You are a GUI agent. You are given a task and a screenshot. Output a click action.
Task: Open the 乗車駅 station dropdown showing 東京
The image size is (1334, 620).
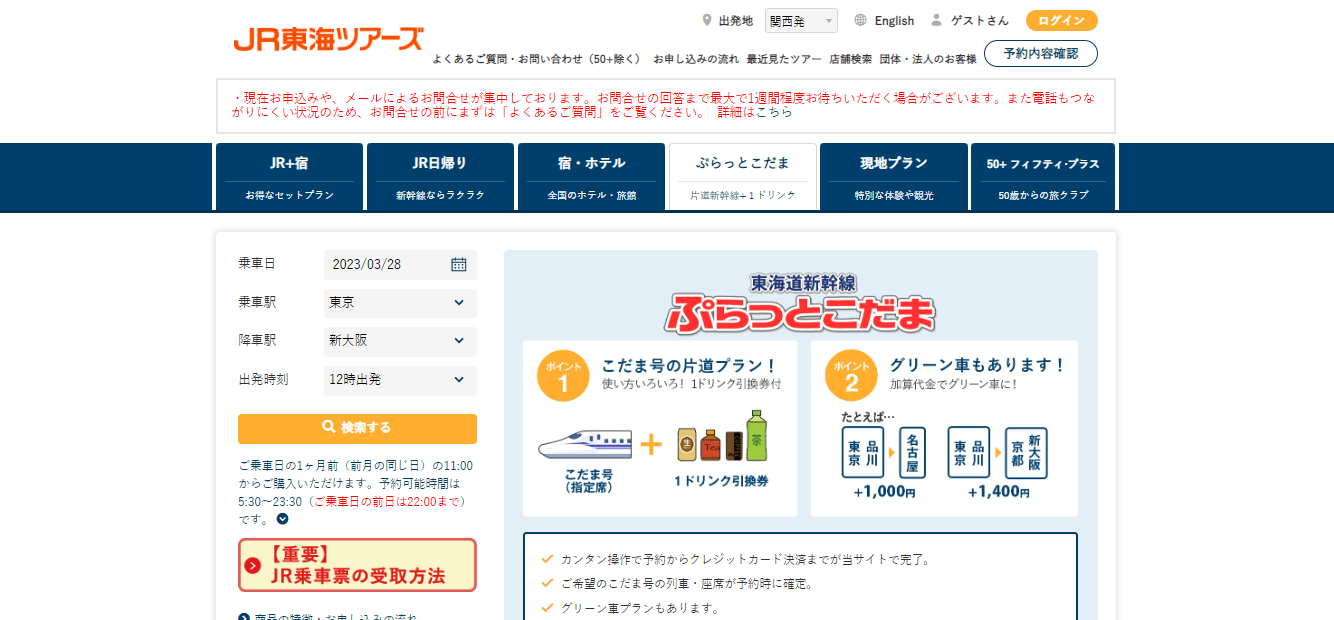(399, 303)
